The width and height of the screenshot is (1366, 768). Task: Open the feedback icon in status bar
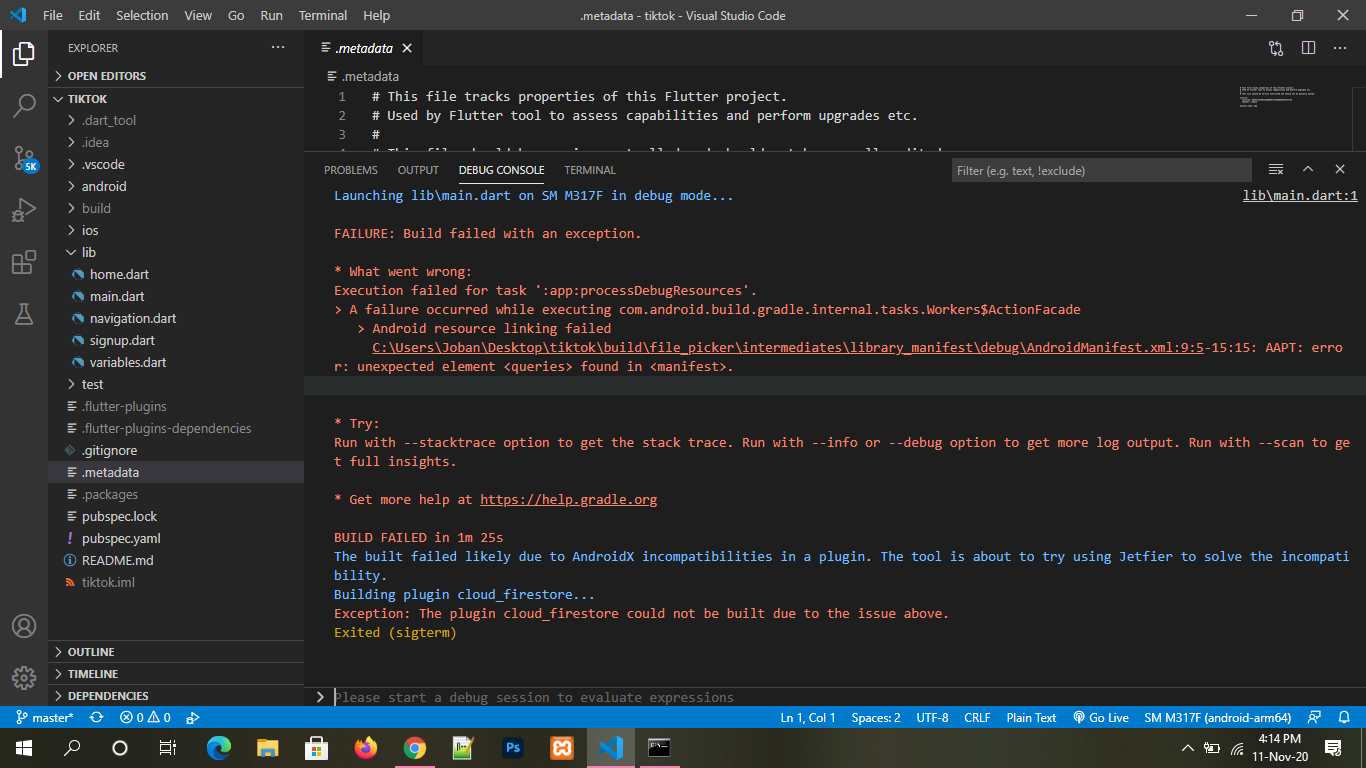(x=1315, y=717)
